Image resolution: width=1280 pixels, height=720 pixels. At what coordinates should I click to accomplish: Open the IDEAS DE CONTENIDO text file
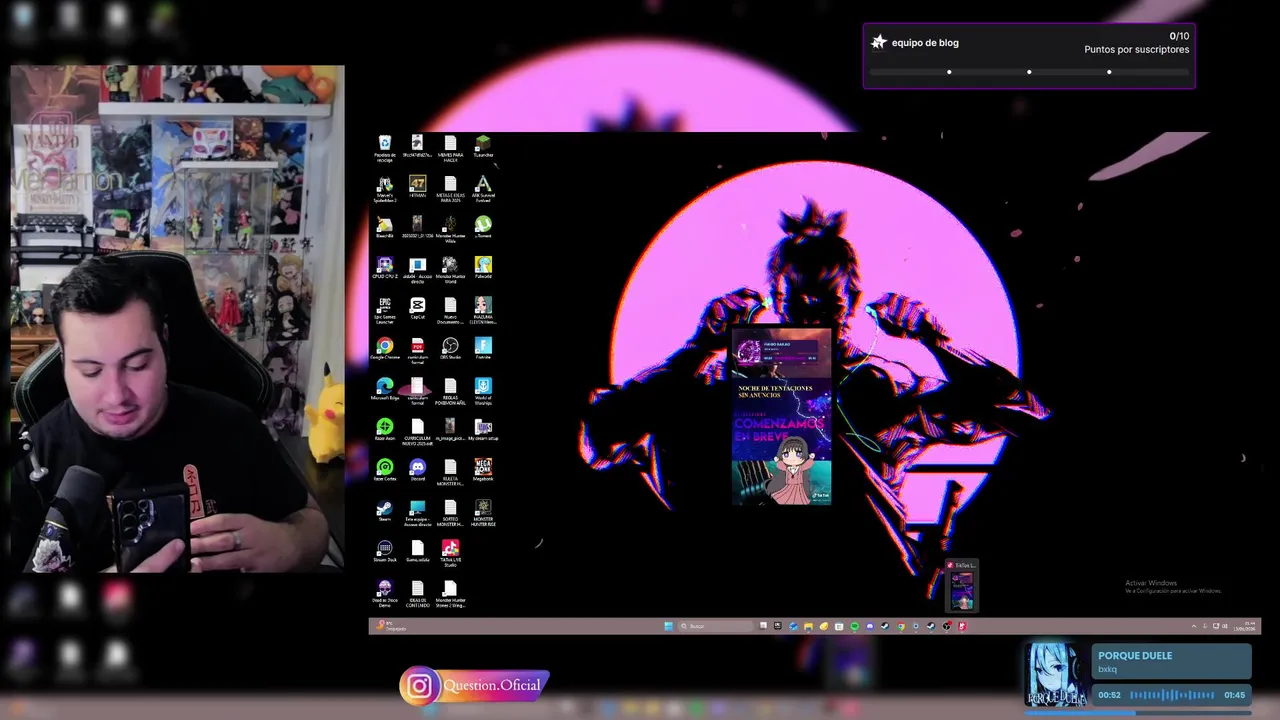coord(417,592)
